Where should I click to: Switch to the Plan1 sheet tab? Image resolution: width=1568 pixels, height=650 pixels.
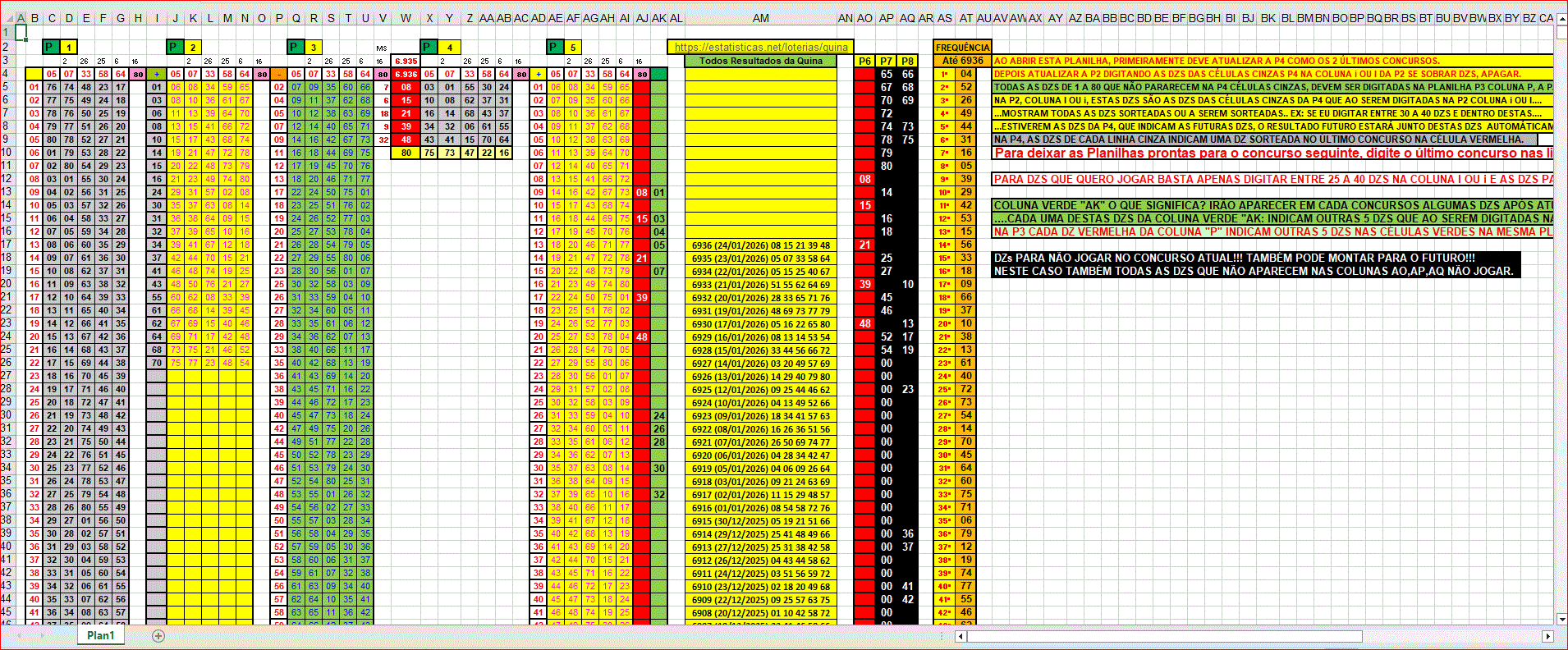101,636
